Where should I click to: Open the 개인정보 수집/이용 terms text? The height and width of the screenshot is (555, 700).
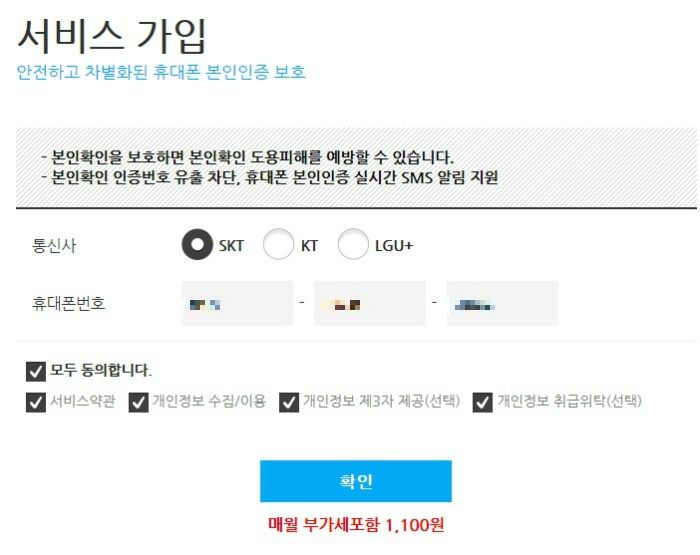pos(209,401)
